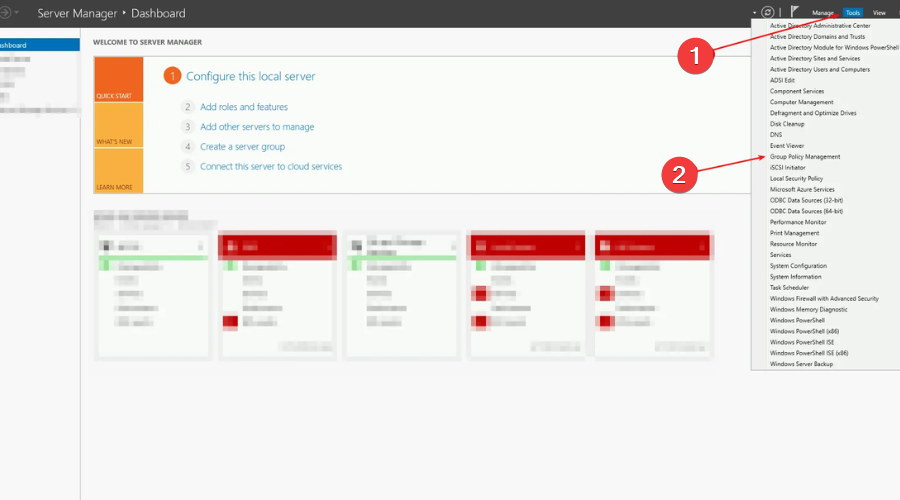Open Active Directory Sites and Services
Screen dimensions: 900x500
click(814, 59)
